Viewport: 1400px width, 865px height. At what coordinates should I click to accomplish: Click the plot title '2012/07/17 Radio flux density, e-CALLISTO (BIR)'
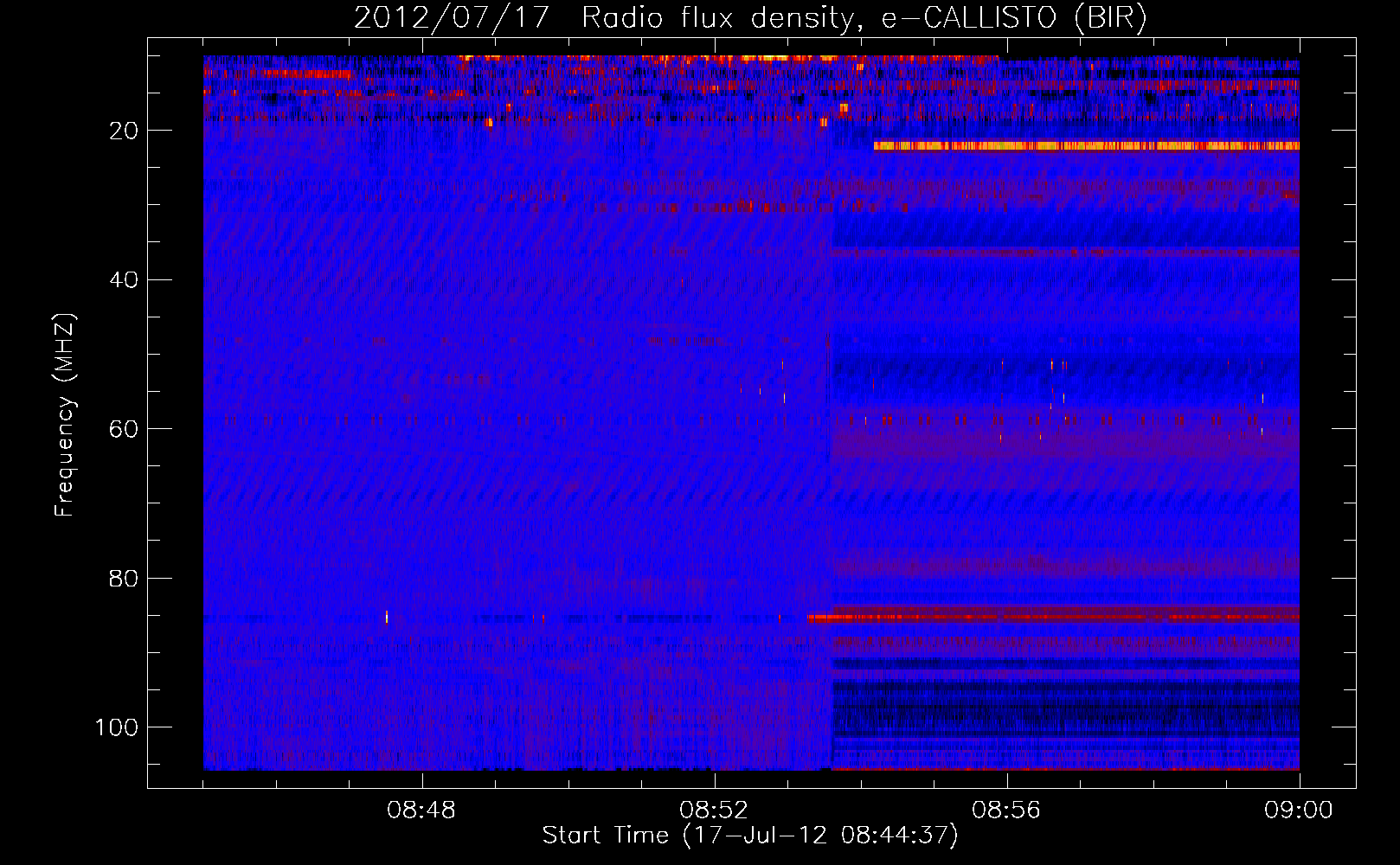(x=750, y=18)
